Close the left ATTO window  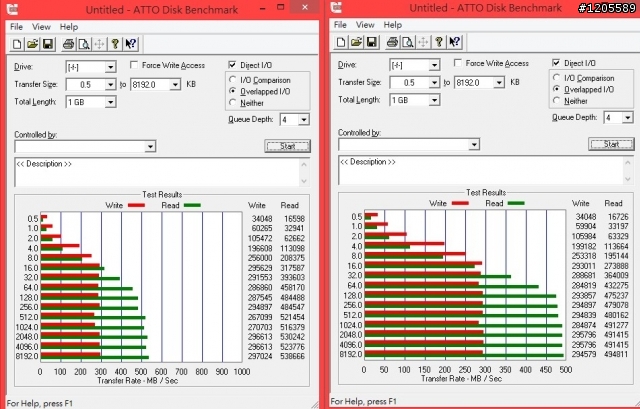pos(305,7)
